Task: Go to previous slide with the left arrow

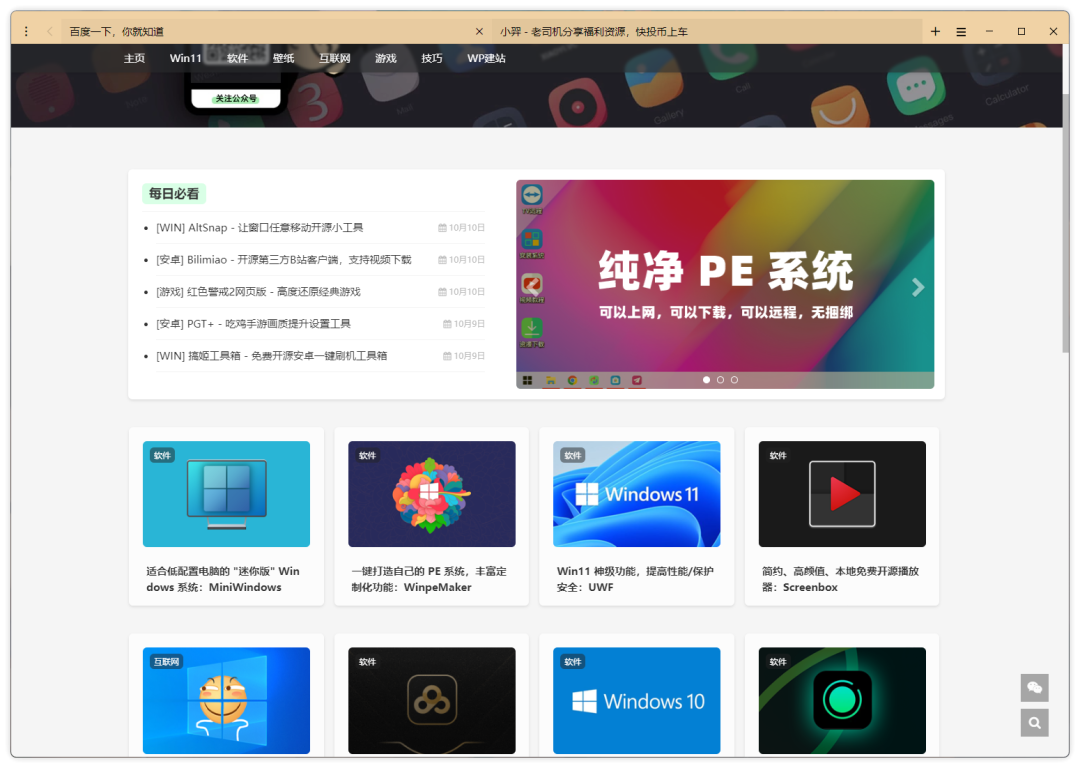Action: 532,287
